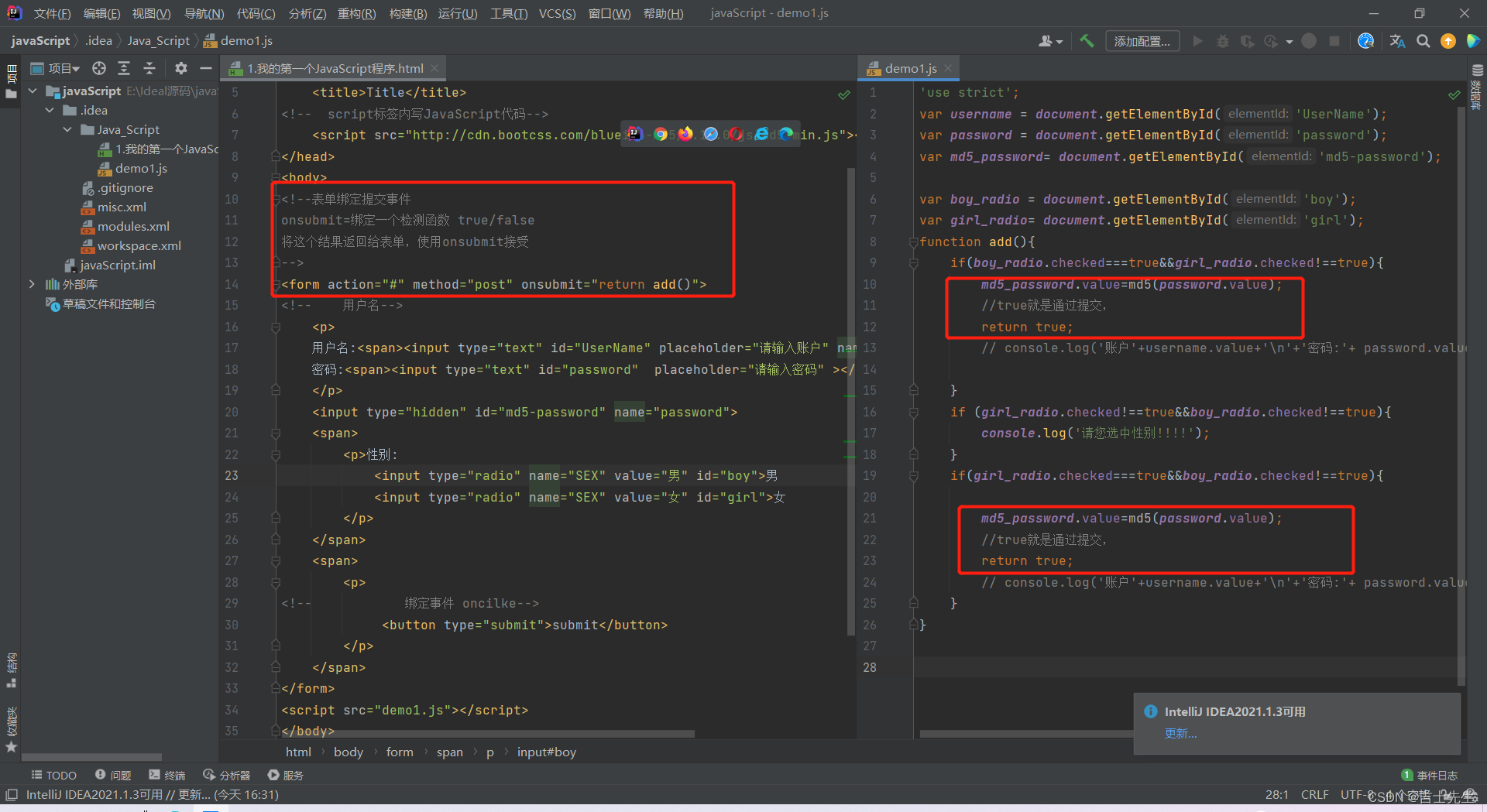
Task: Open in Internet Explorer browser icon
Action: (761, 134)
